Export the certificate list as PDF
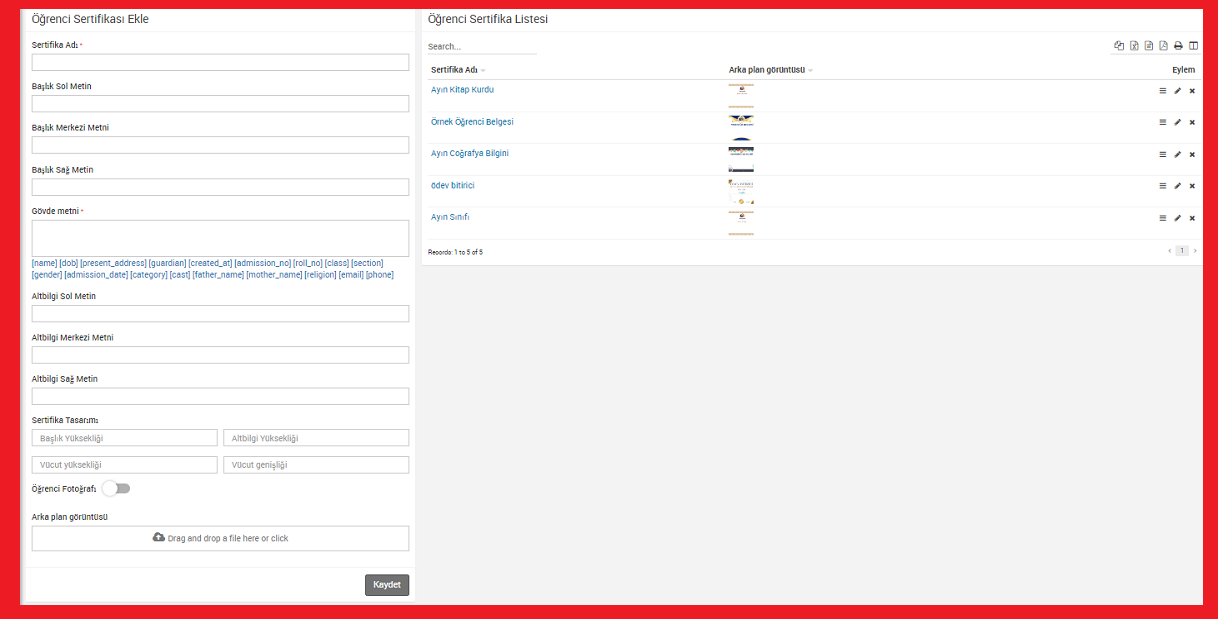This screenshot has width=1218, height=619. pos(1163,46)
